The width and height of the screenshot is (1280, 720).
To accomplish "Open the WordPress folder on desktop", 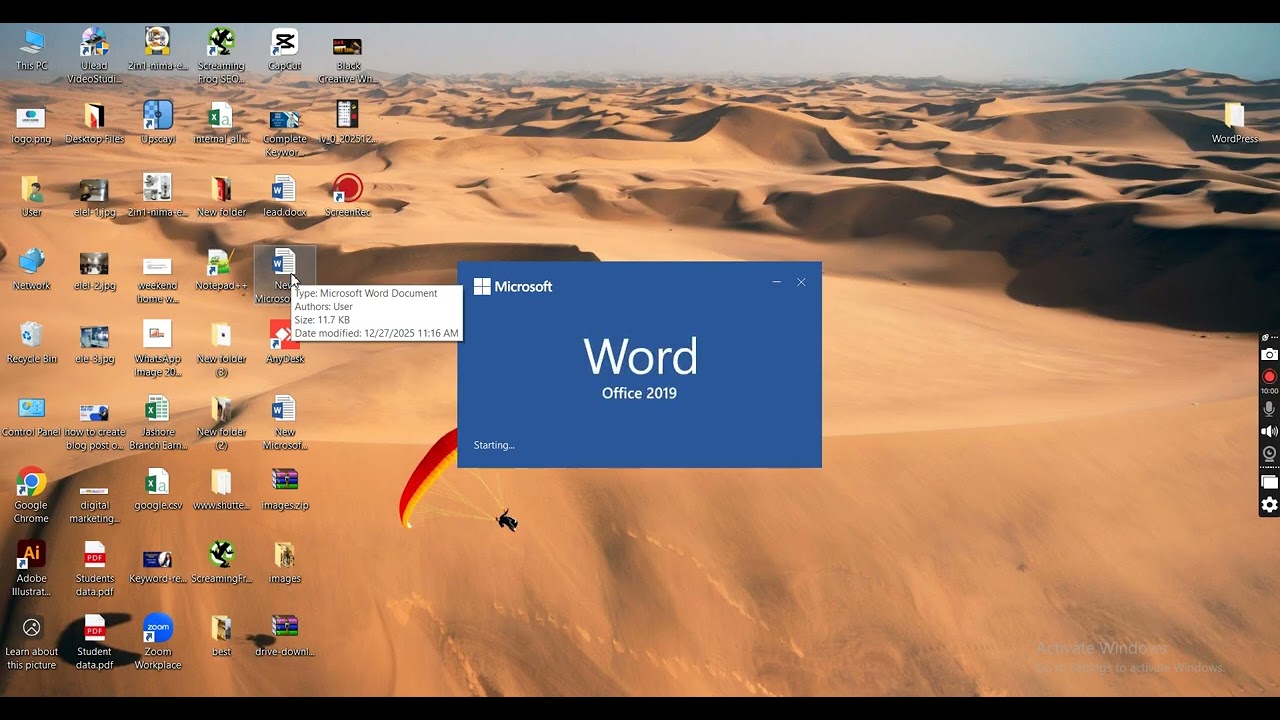I will click(x=1235, y=123).
